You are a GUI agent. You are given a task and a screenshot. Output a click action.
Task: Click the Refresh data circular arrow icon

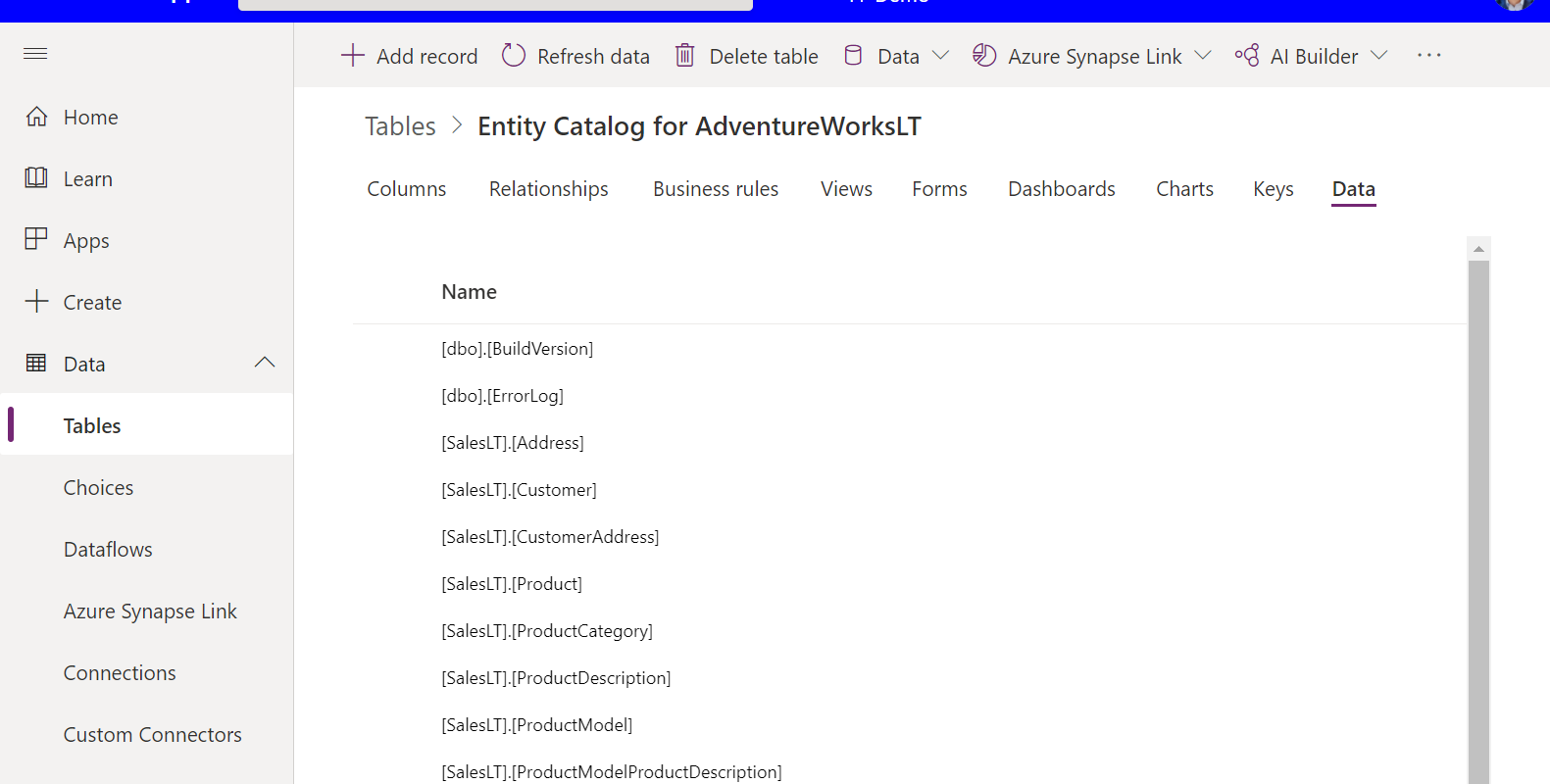[514, 55]
